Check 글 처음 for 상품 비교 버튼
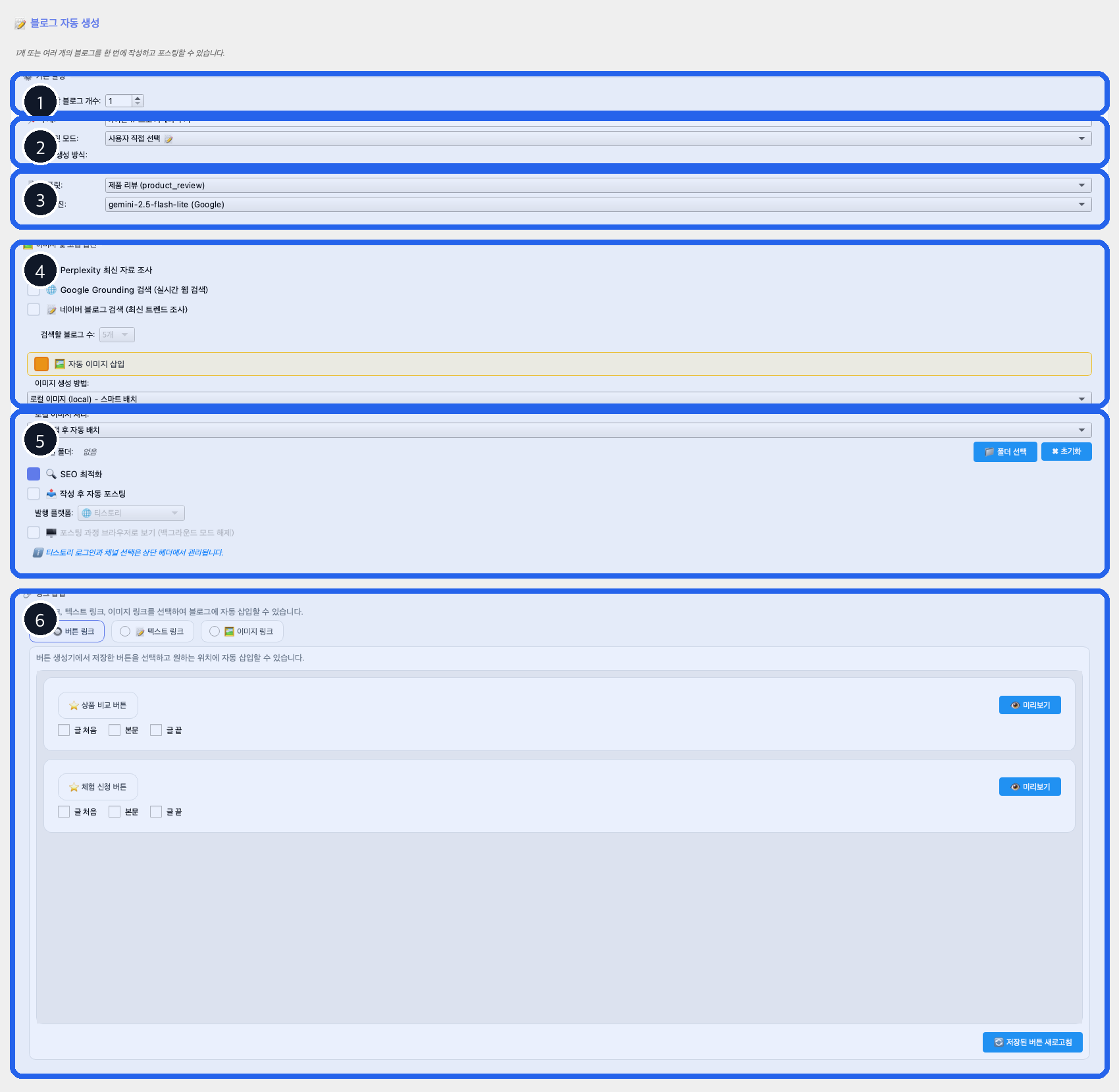Image resolution: width=1119 pixels, height=1092 pixels. [64, 730]
